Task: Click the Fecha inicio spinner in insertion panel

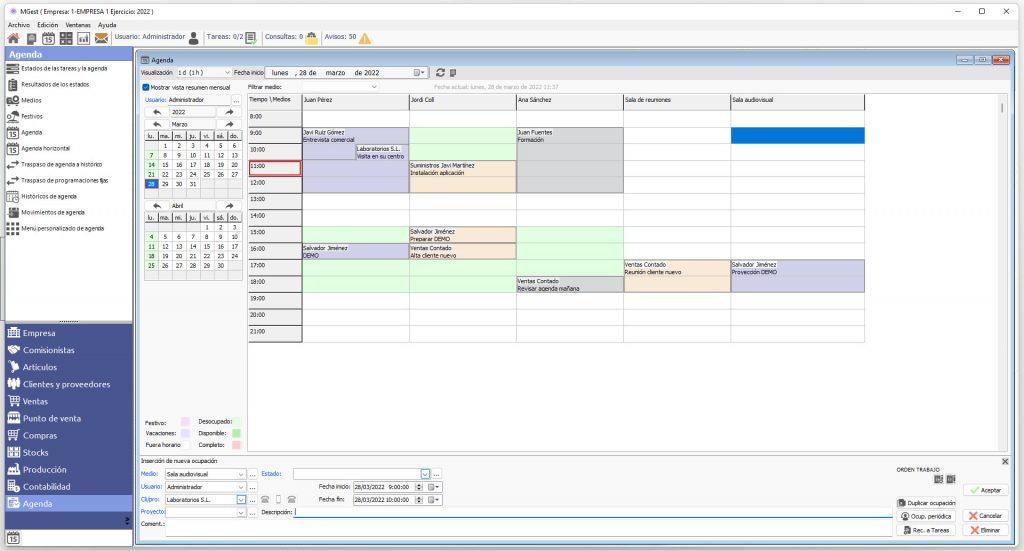Action: pos(419,487)
